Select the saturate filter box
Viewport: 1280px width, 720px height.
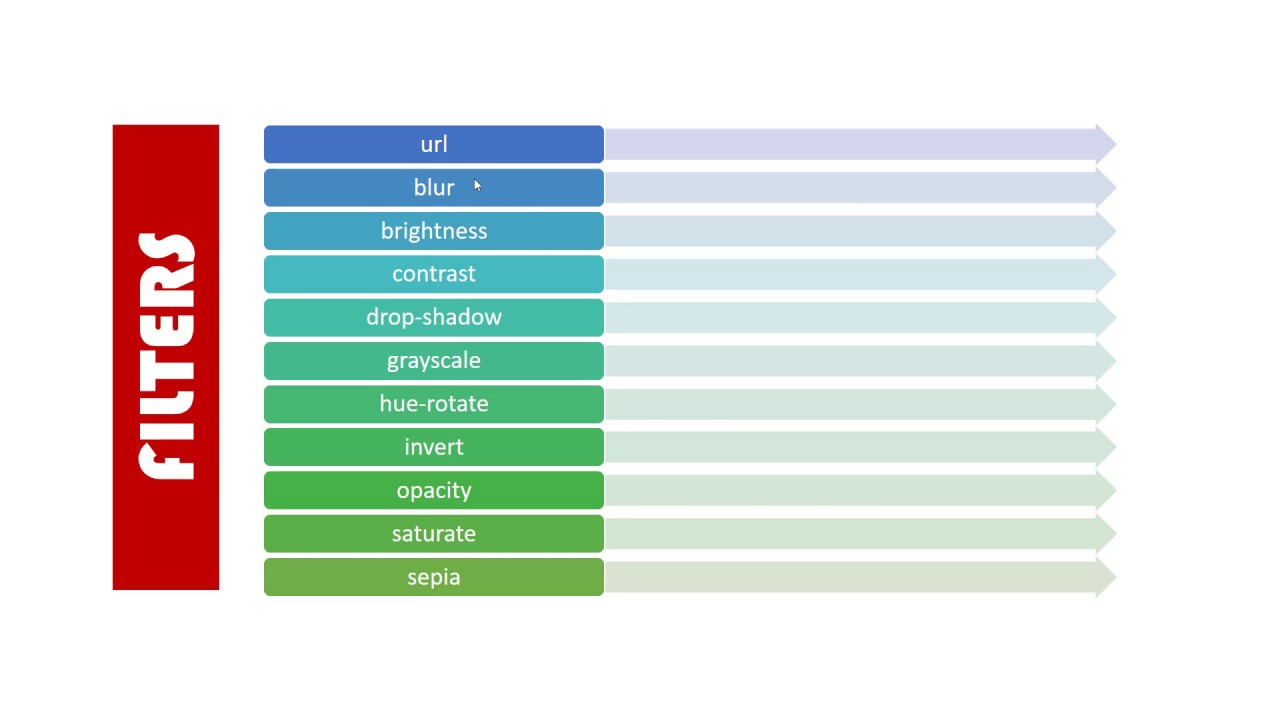(433, 534)
